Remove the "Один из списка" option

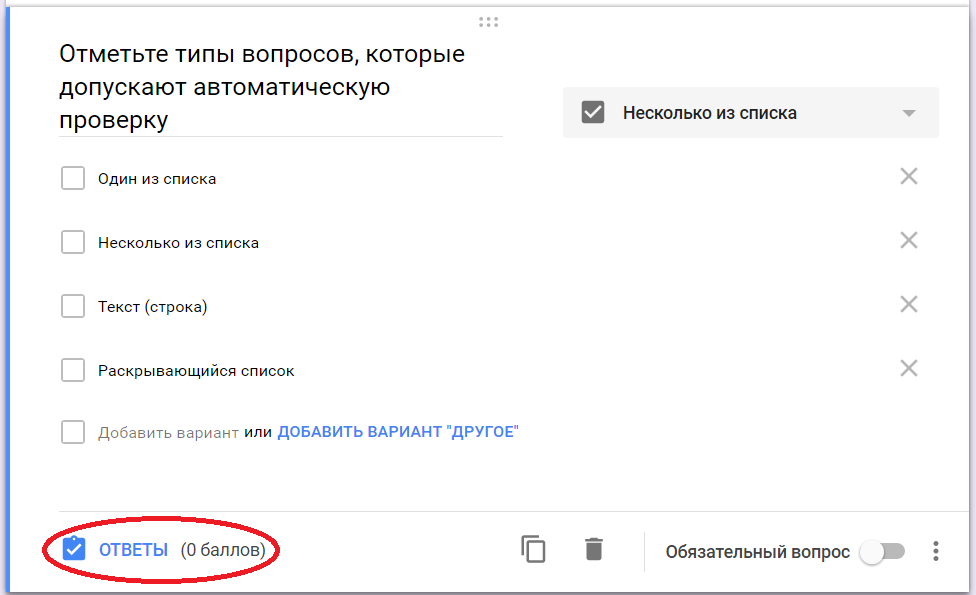point(908,175)
